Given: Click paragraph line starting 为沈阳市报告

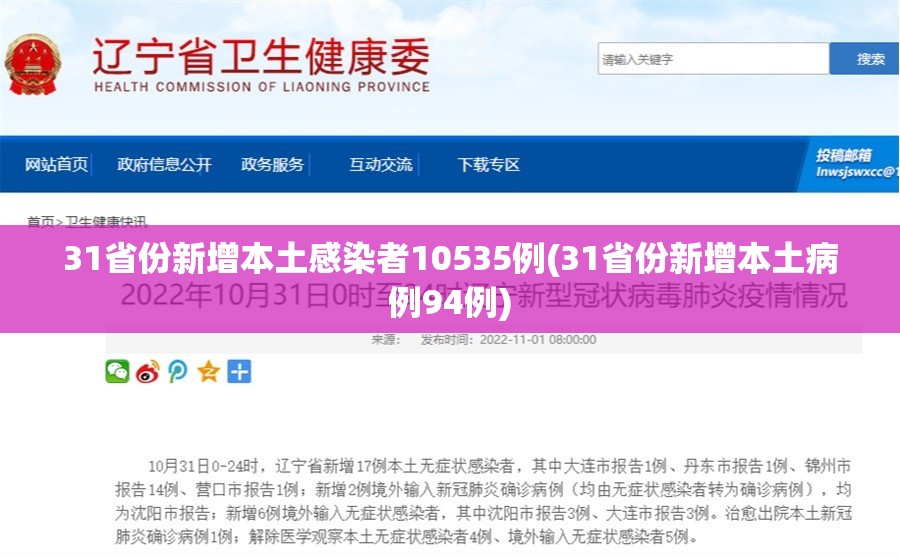Looking at the screenshot, I should tap(483, 513).
